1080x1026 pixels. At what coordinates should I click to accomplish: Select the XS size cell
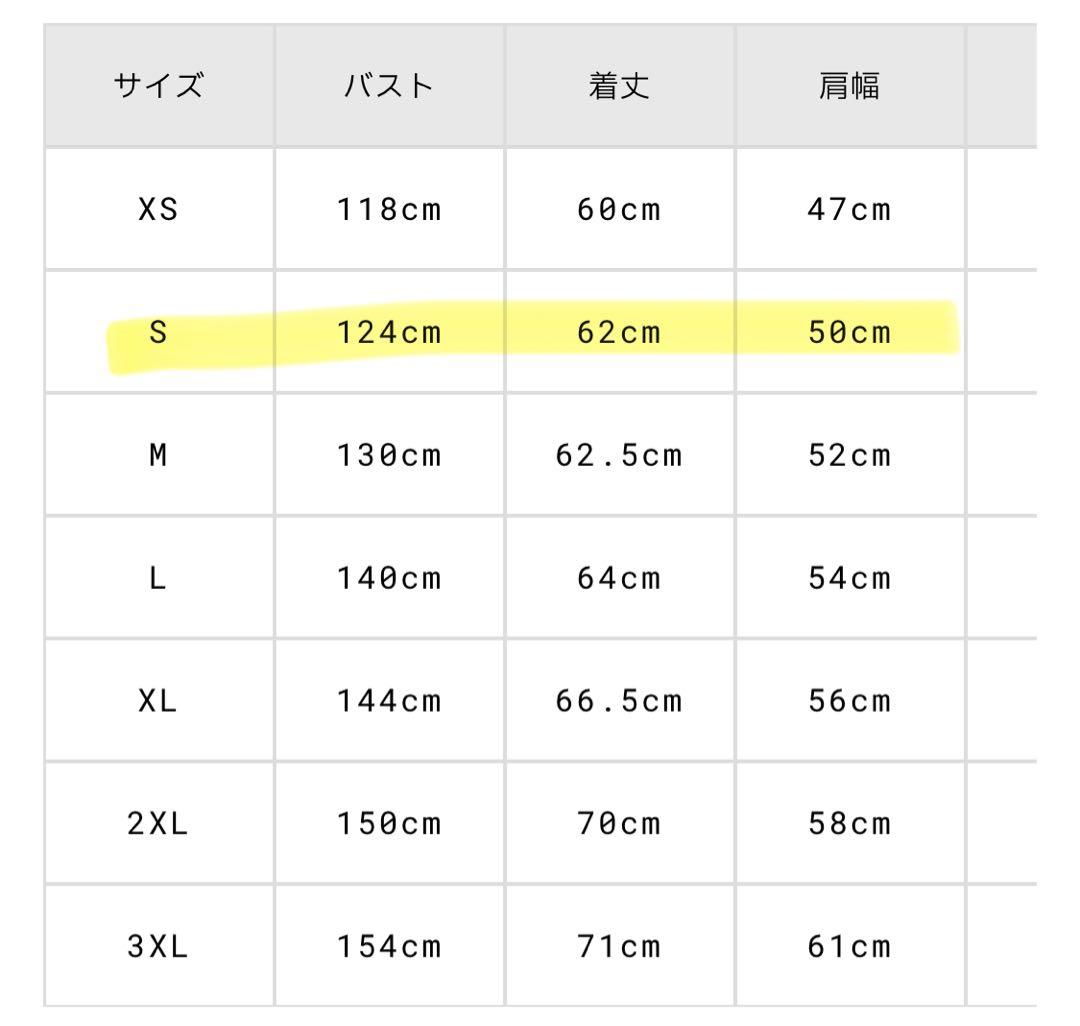click(x=158, y=210)
